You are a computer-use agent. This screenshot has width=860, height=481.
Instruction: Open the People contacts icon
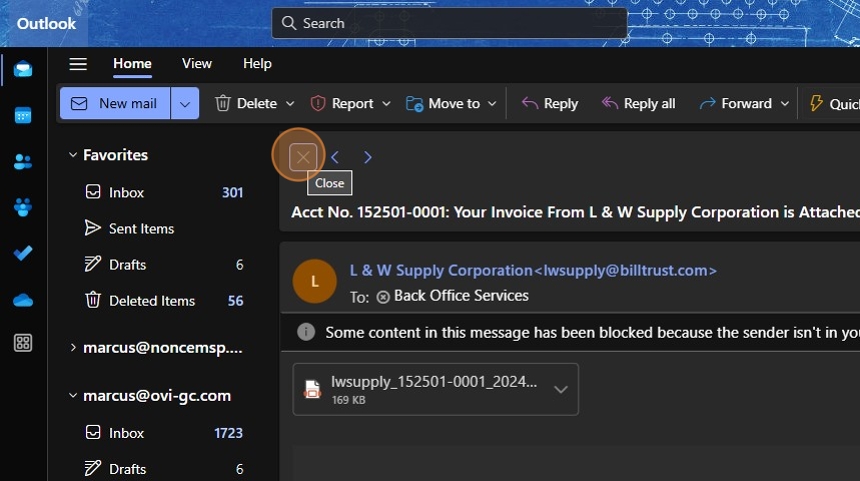point(23,162)
